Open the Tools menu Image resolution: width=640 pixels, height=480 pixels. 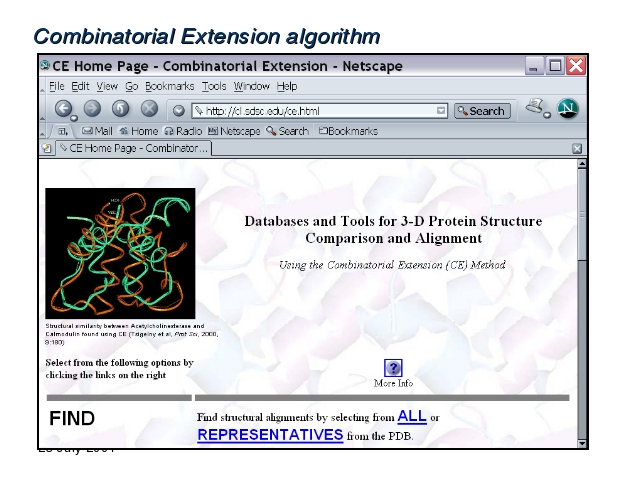point(216,87)
